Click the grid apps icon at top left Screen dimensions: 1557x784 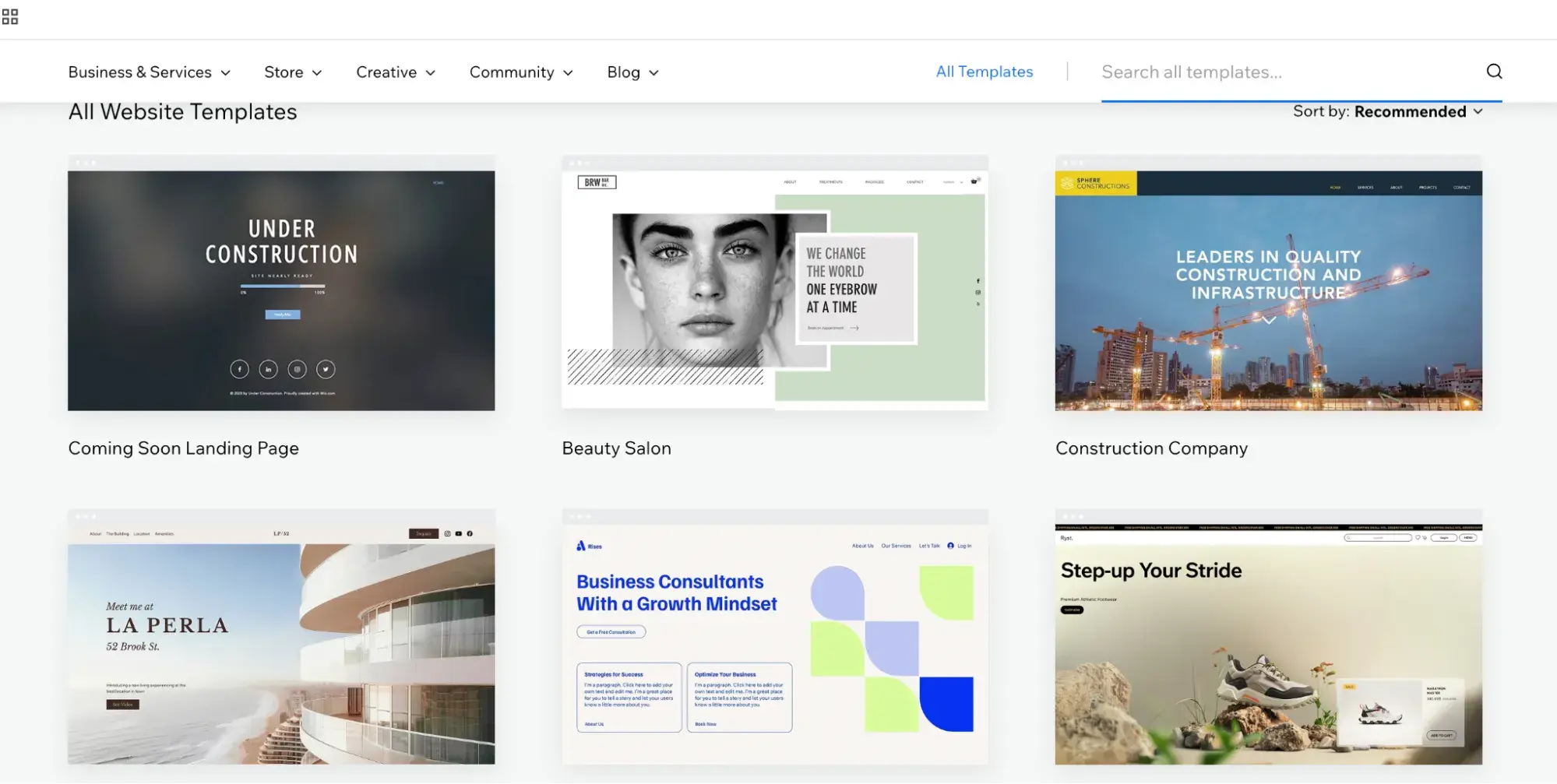coord(10,16)
